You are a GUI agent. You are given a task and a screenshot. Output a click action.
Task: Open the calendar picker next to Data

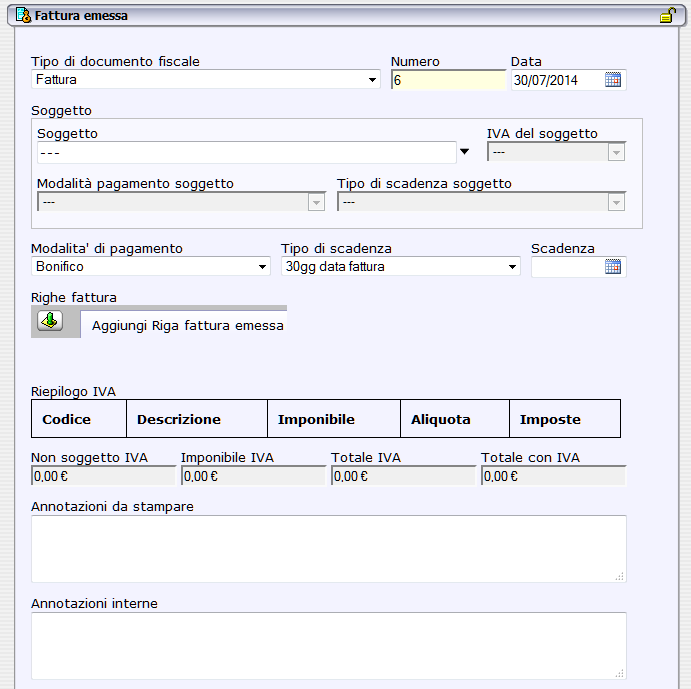tap(613, 80)
